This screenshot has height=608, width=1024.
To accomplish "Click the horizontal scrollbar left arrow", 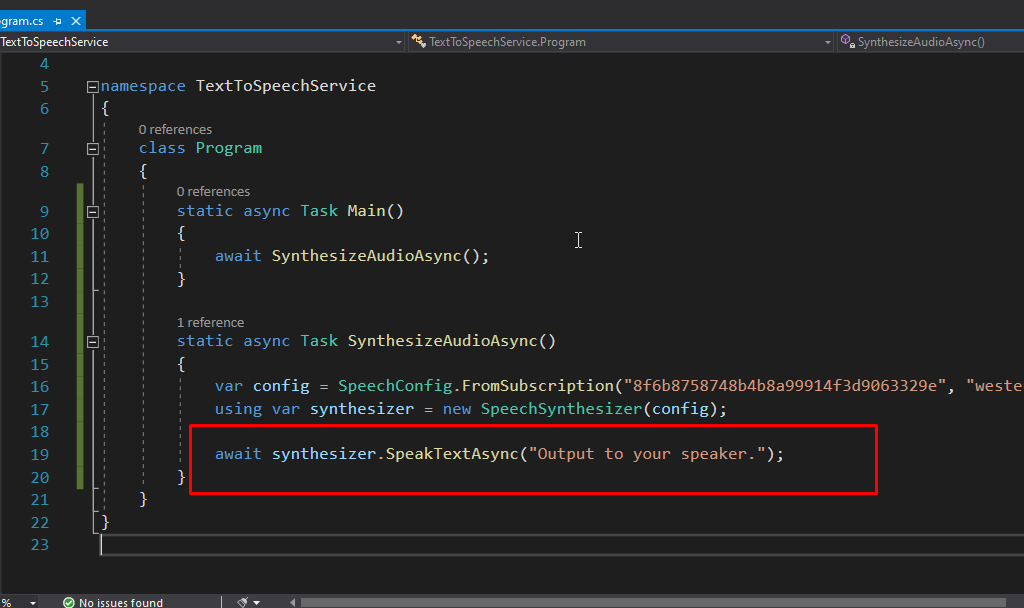I will 292,602.
